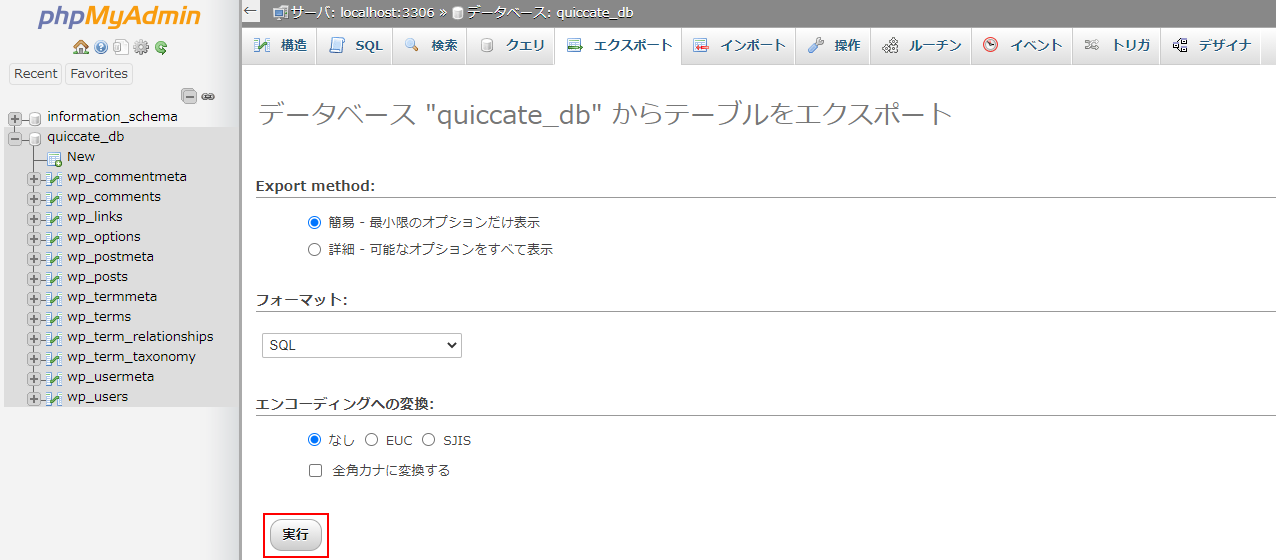Collapse the quiccate_db database node
Viewport: 1276px width, 560px height.
tap(15, 138)
